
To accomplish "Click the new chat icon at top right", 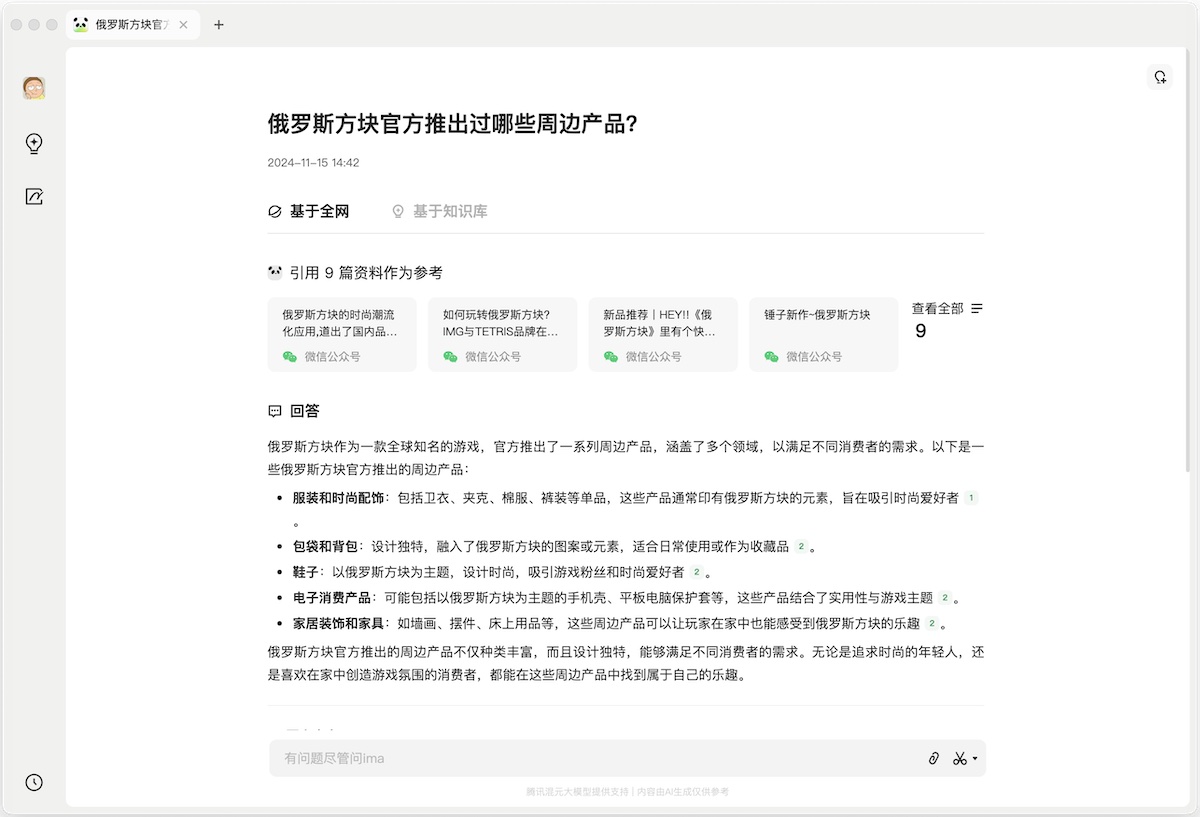I will point(1160,77).
